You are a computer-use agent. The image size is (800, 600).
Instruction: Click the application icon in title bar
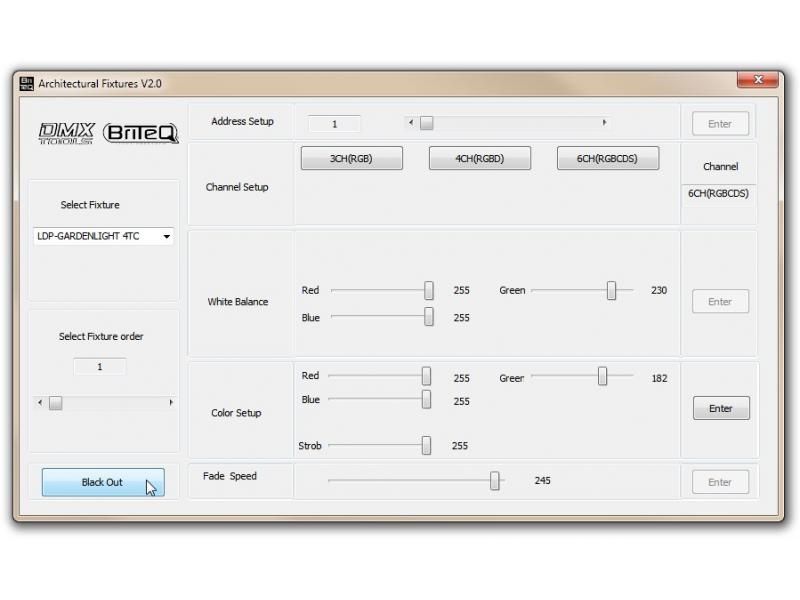pos(27,84)
